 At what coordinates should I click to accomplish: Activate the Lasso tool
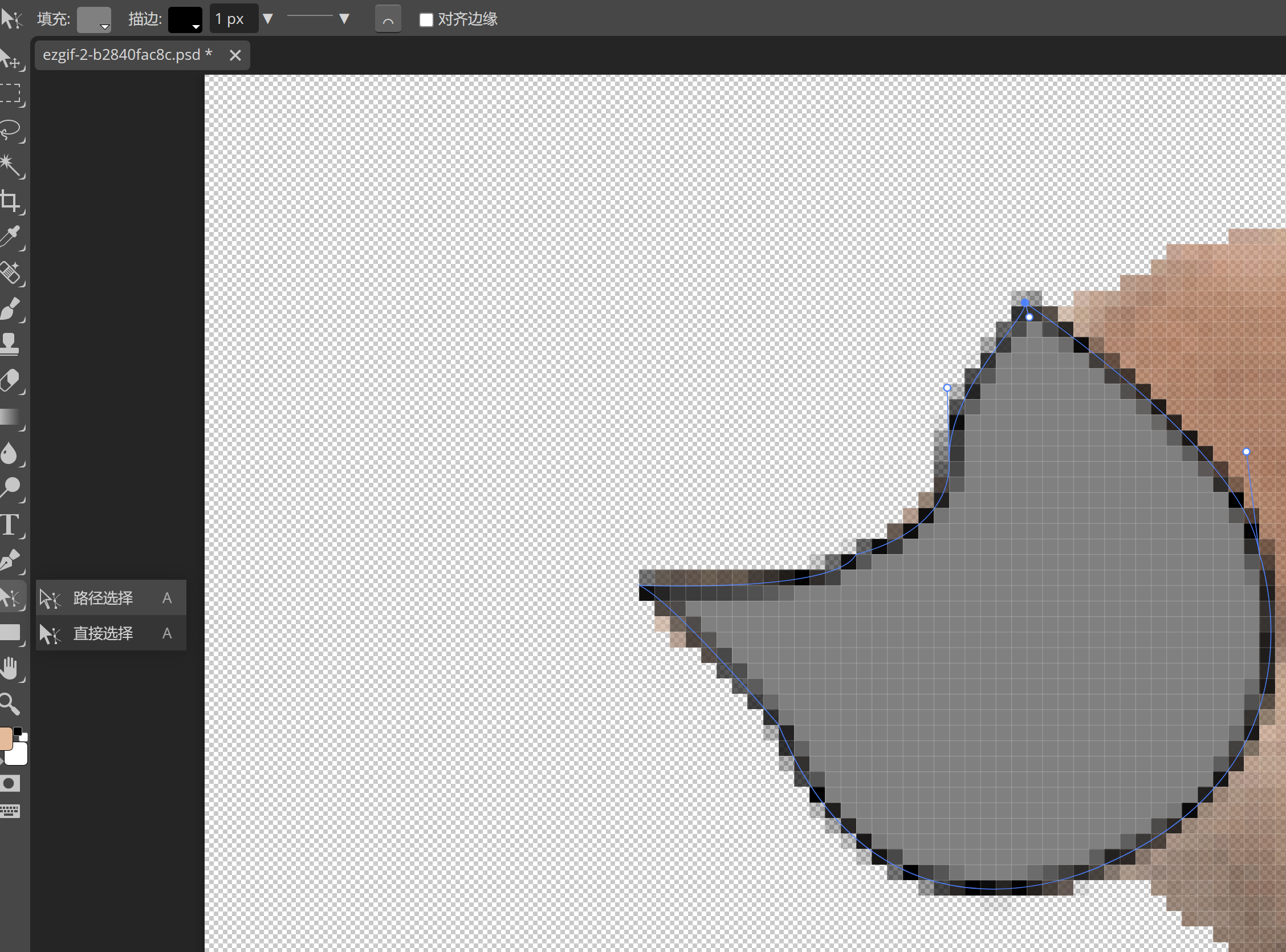click(x=11, y=129)
